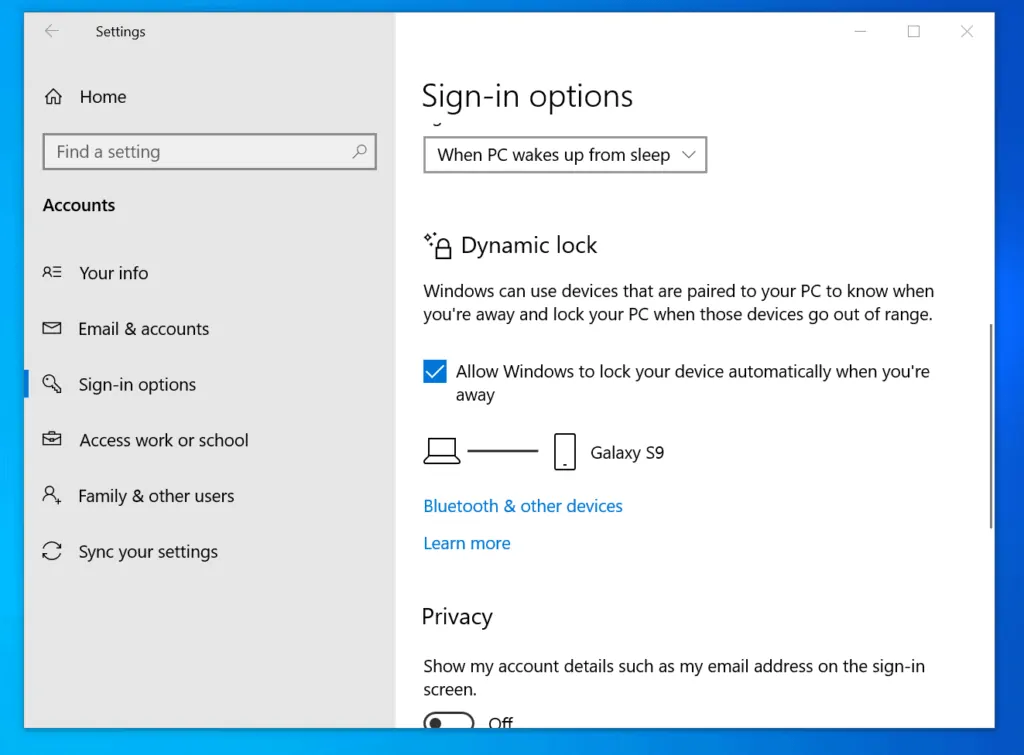Click the Sign-in options key icon
The width and height of the screenshot is (1024, 755).
[x=52, y=384]
